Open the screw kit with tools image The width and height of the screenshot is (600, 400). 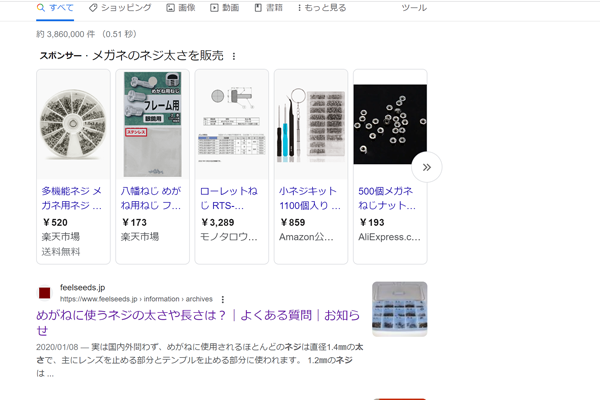pyautogui.click(x=311, y=124)
